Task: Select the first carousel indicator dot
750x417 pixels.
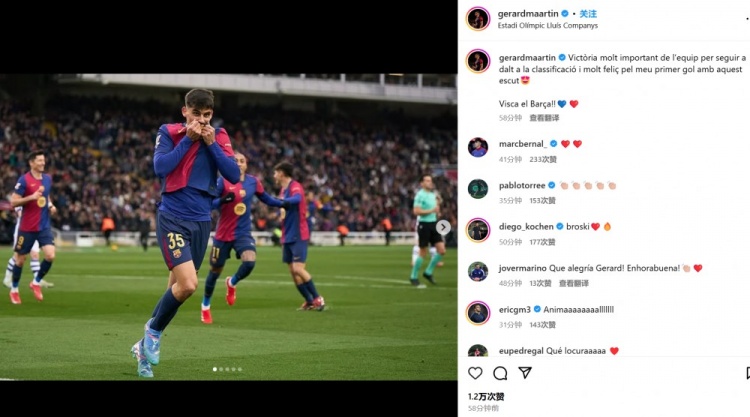Action: pos(214,369)
